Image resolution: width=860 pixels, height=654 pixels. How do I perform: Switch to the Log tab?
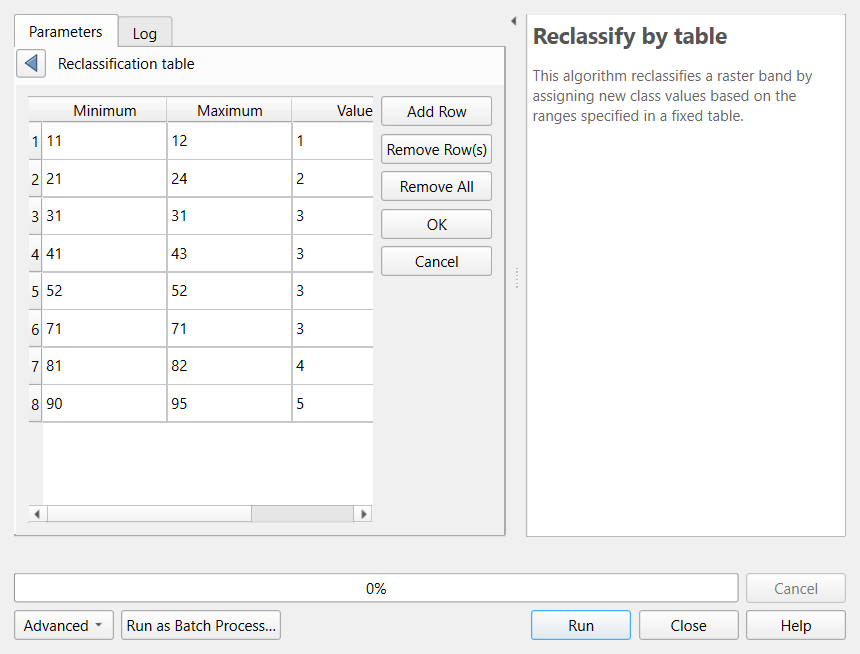(x=145, y=34)
